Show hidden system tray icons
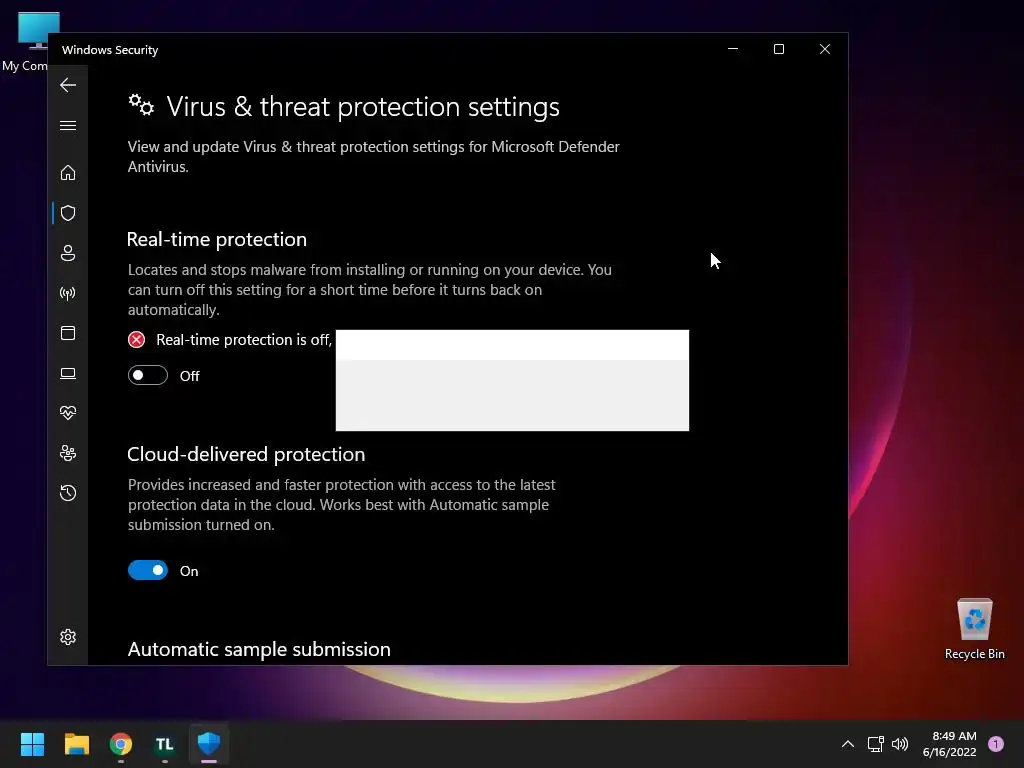Screen dimensions: 1024x768 click(x=848, y=744)
